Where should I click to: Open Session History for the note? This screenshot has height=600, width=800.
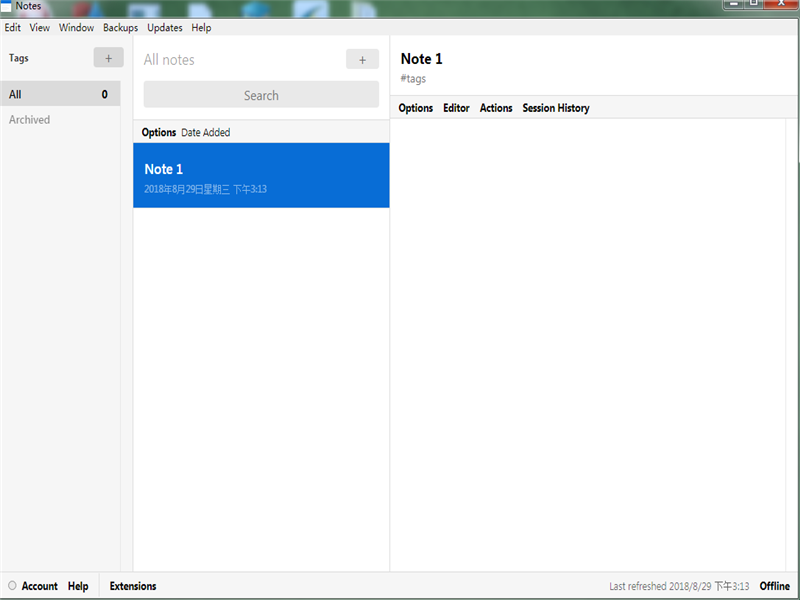click(556, 108)
